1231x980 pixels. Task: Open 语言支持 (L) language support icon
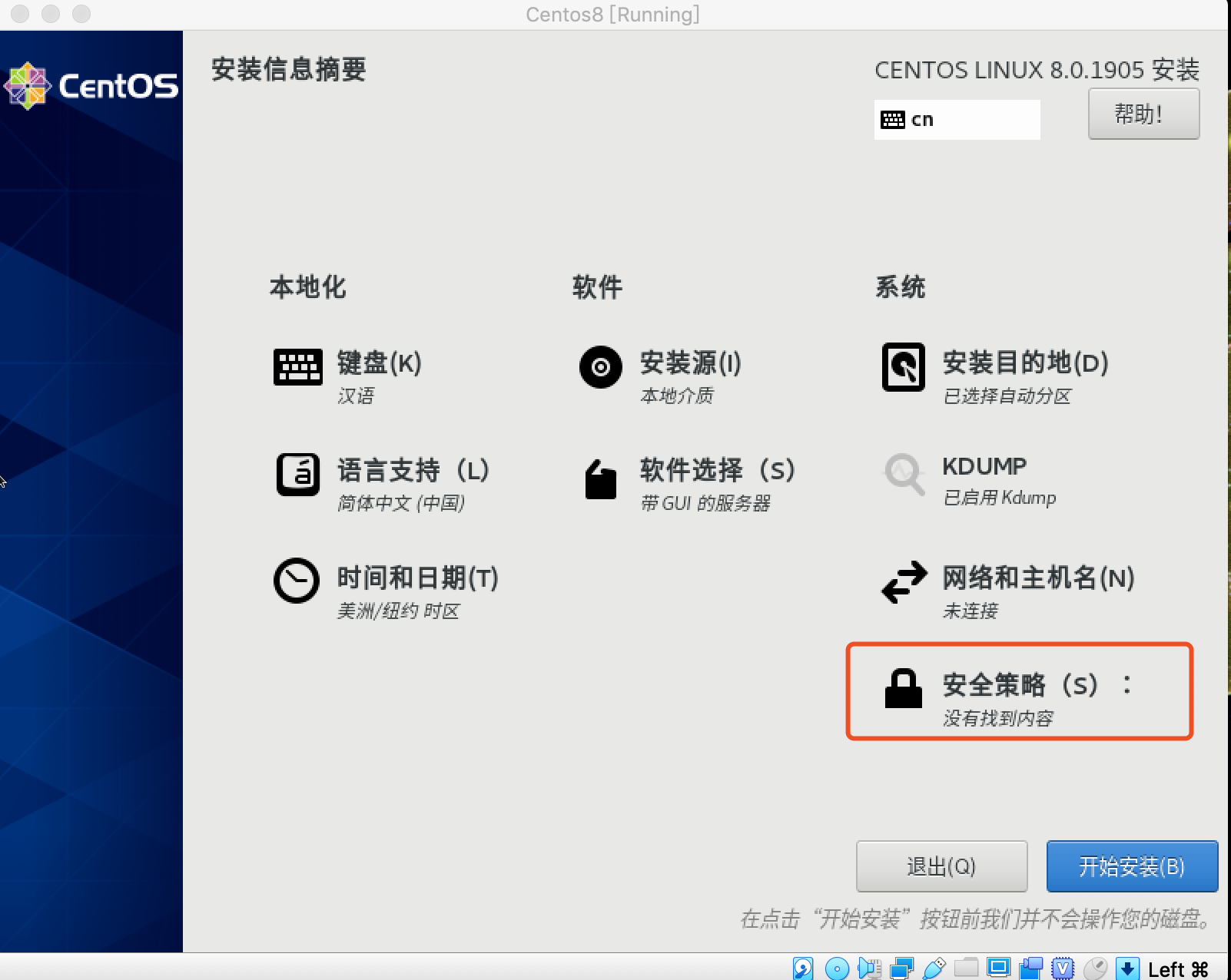[297, 474]
